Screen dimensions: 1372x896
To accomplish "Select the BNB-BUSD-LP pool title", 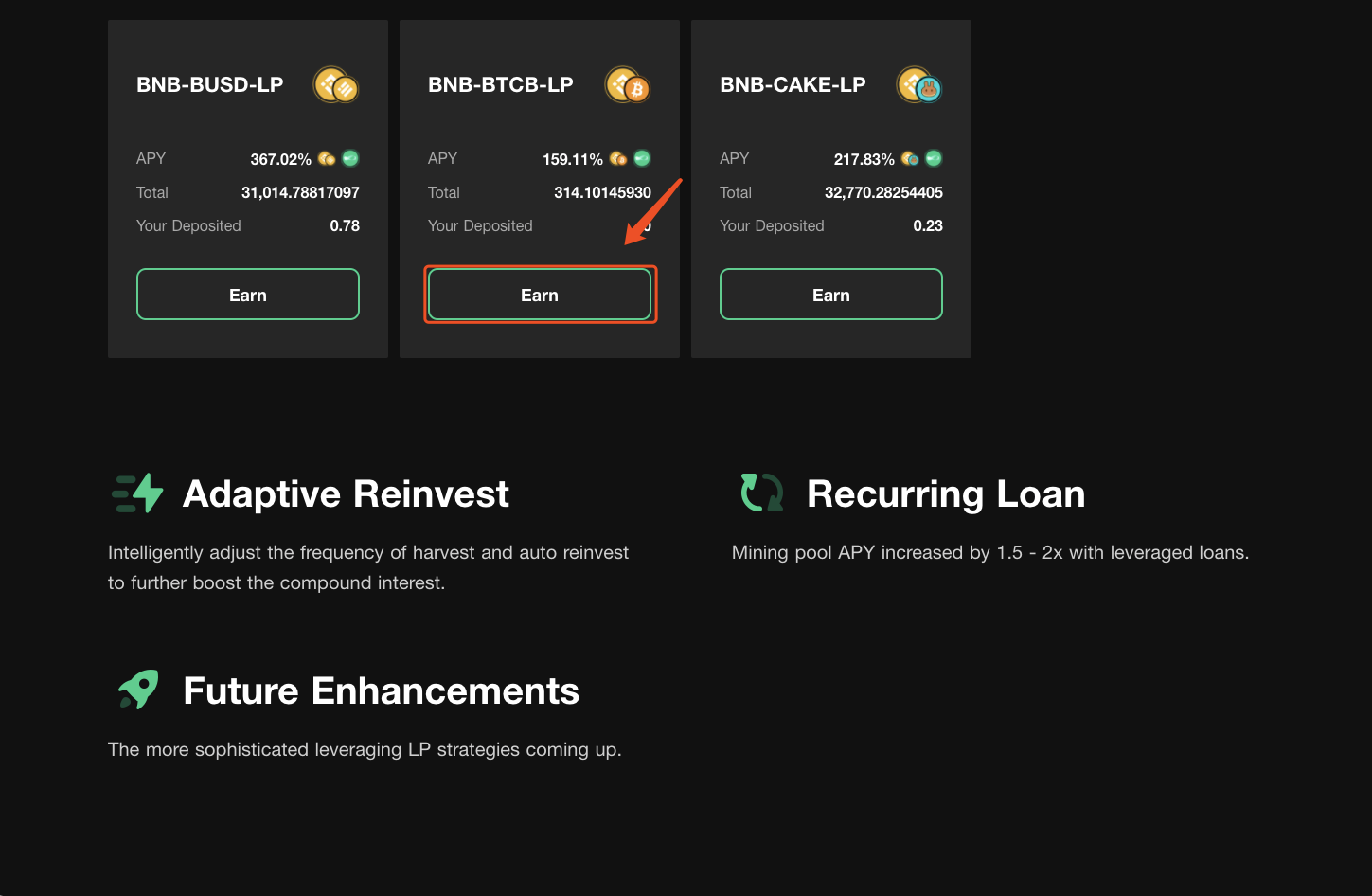I will click(210, 84).
